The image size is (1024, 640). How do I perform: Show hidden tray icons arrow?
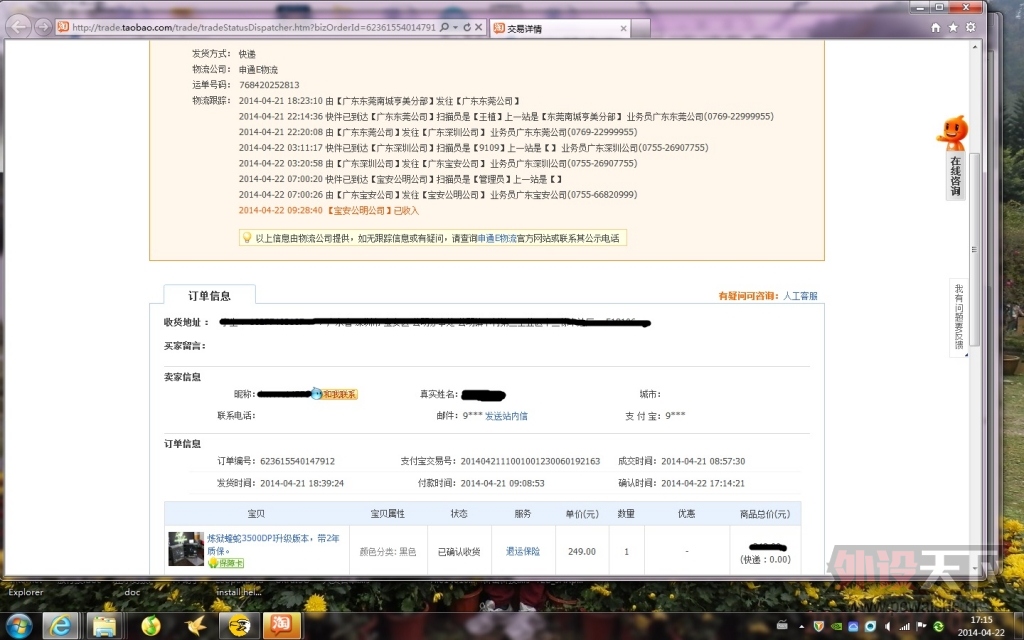801,626
